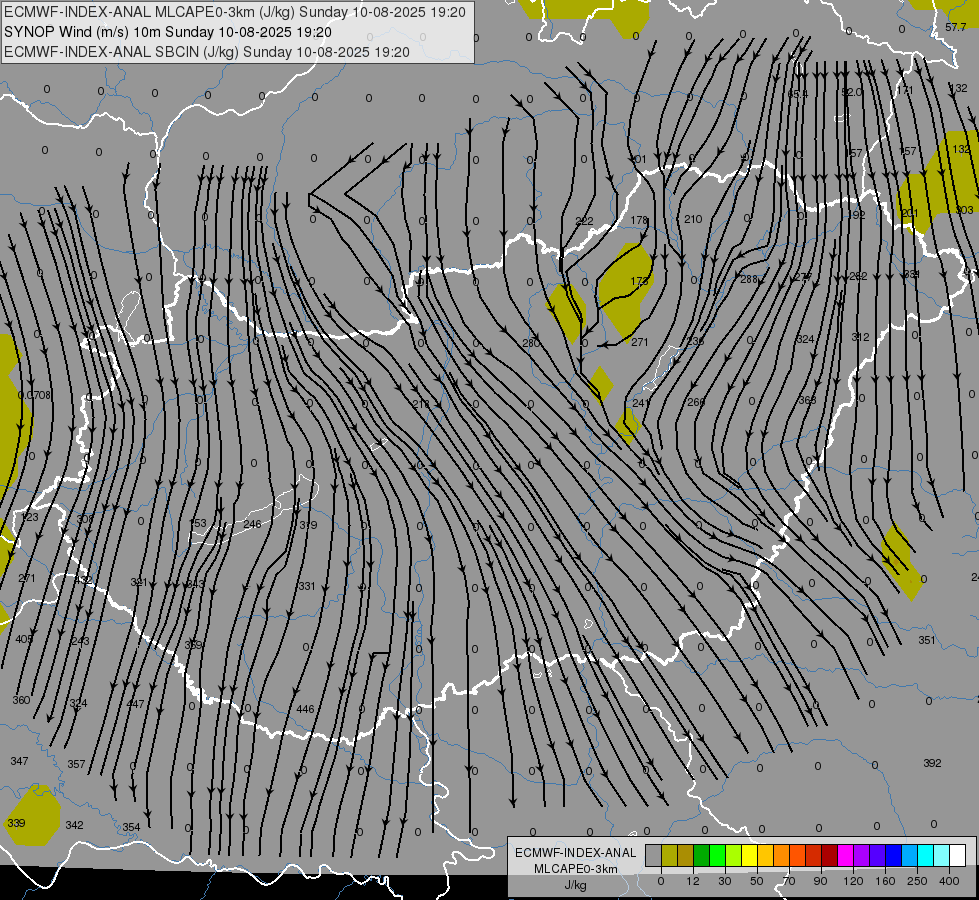
Task: Click the 57.7 value on the map
Action: tap(955, 27)
